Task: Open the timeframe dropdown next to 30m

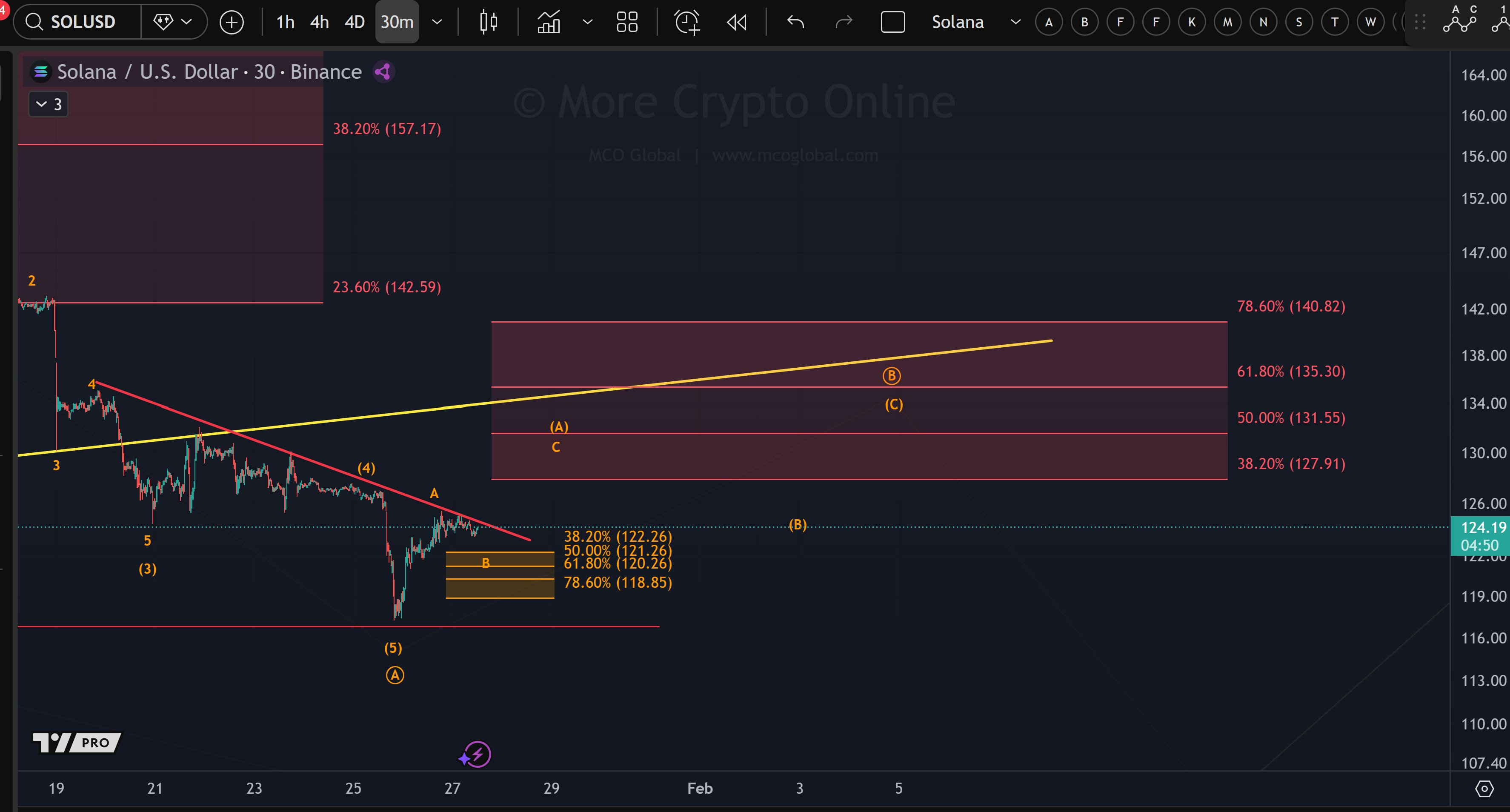Action: click(x=437, y=22)
